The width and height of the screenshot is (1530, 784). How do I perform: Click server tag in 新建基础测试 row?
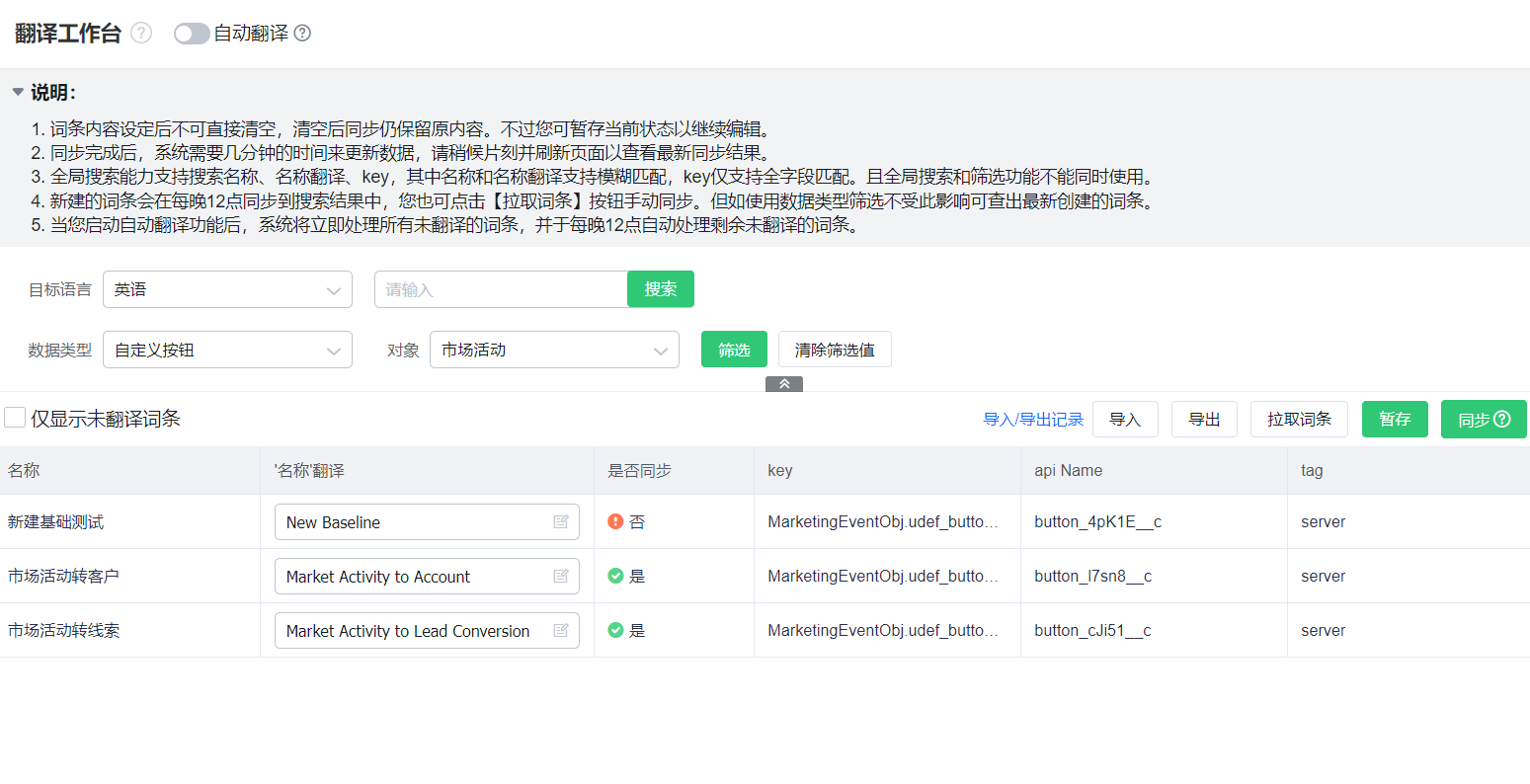pos(1324,522)
